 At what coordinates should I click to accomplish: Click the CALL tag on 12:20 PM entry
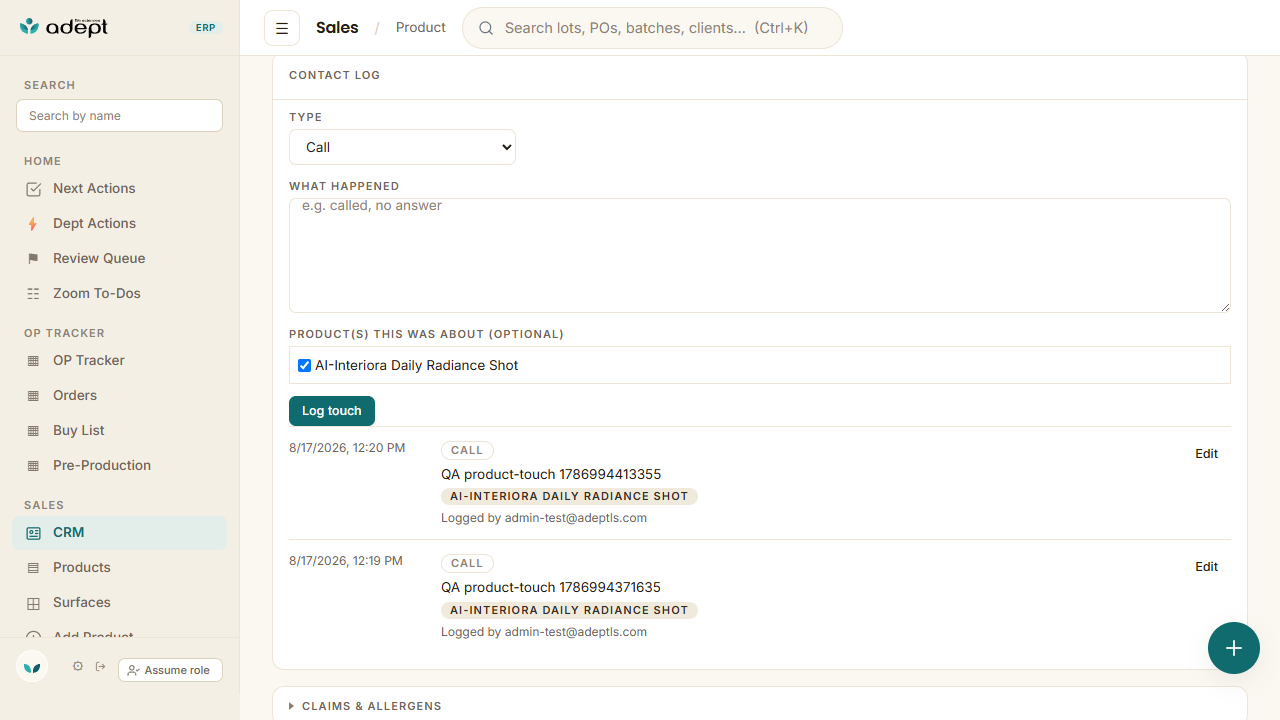coord(467,450)
